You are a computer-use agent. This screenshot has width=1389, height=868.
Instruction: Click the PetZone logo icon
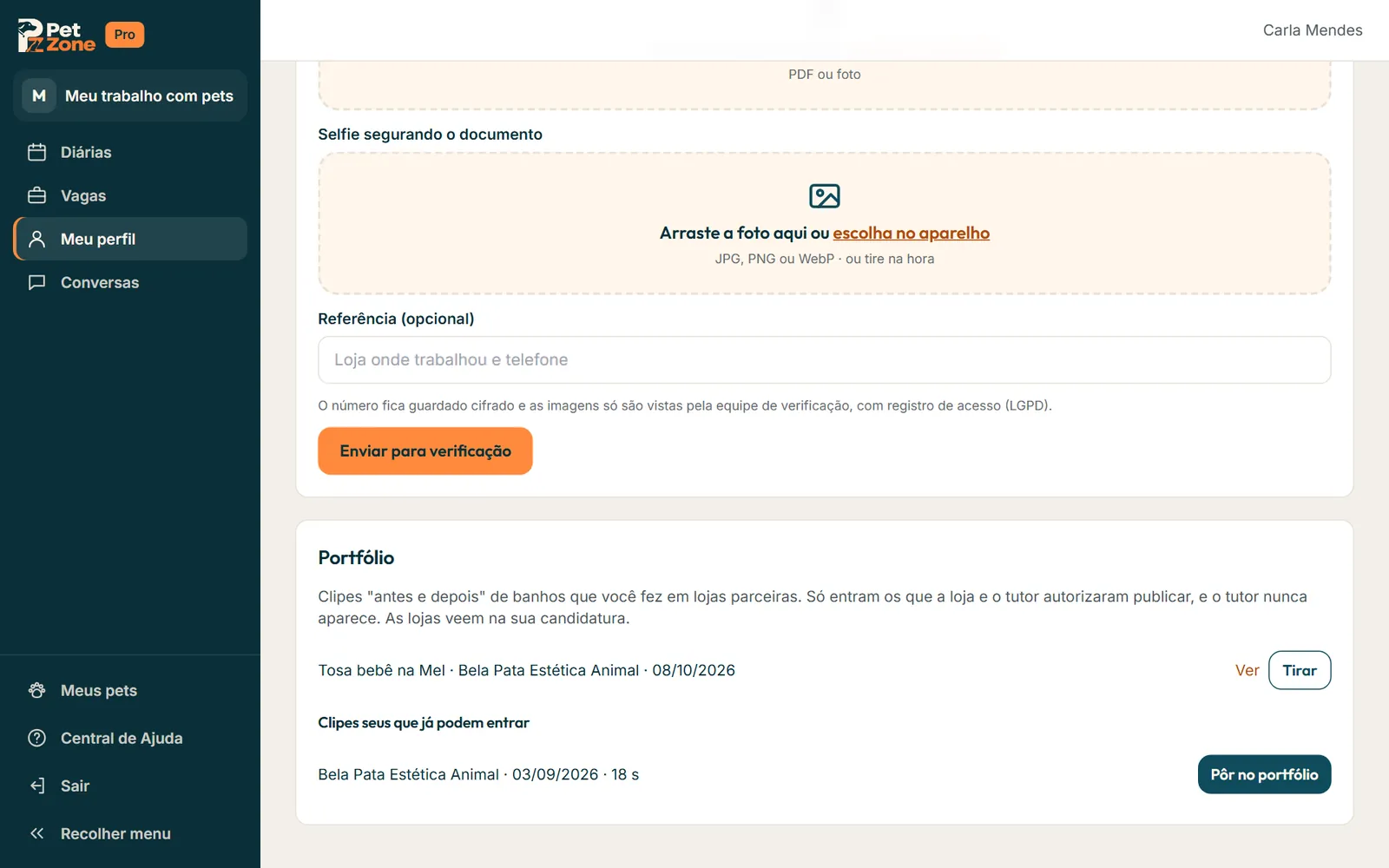pyautogui.click(x=56, y=35)
